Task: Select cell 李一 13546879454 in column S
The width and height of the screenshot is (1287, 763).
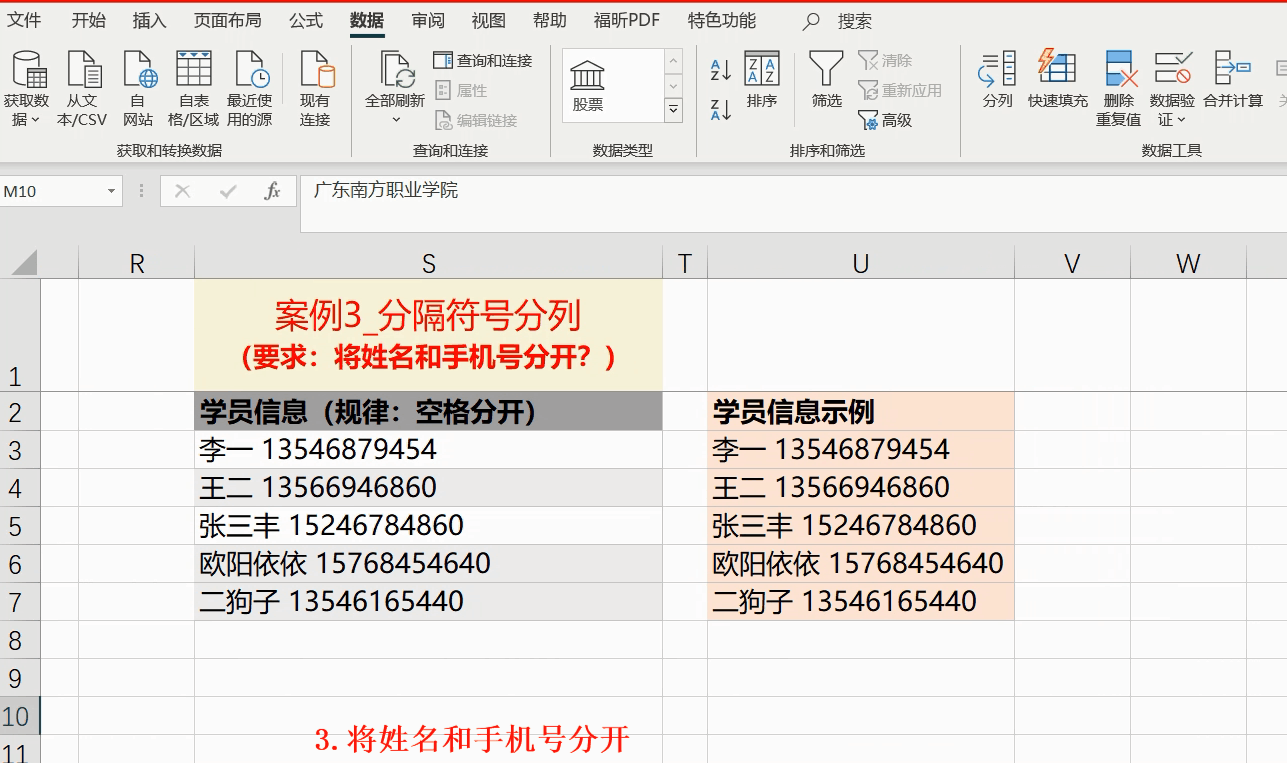Action: point(428,450)
